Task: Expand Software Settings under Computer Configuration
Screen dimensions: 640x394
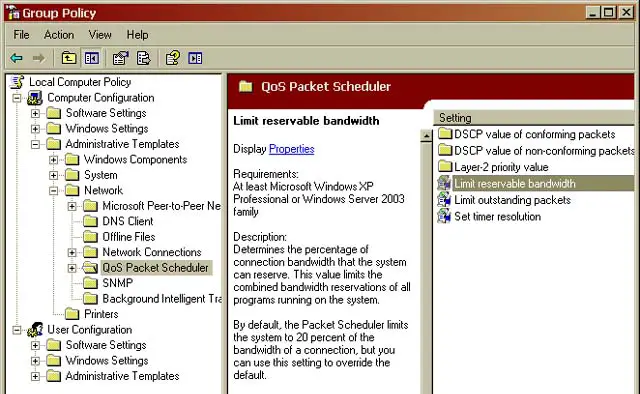Action: click(x=36, y=114)
